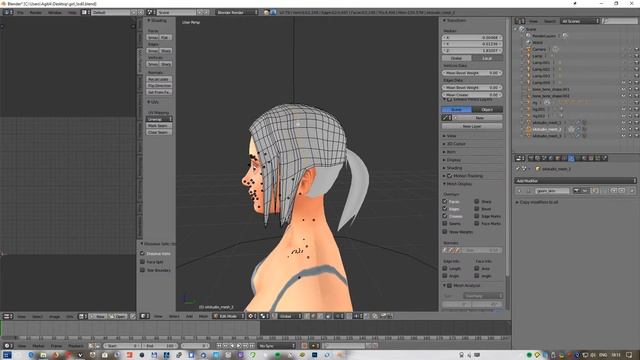Image resolution: width=640 pixels, height=360 pixels.
Task: Expand the Display panel
Action: pos(452,160)
